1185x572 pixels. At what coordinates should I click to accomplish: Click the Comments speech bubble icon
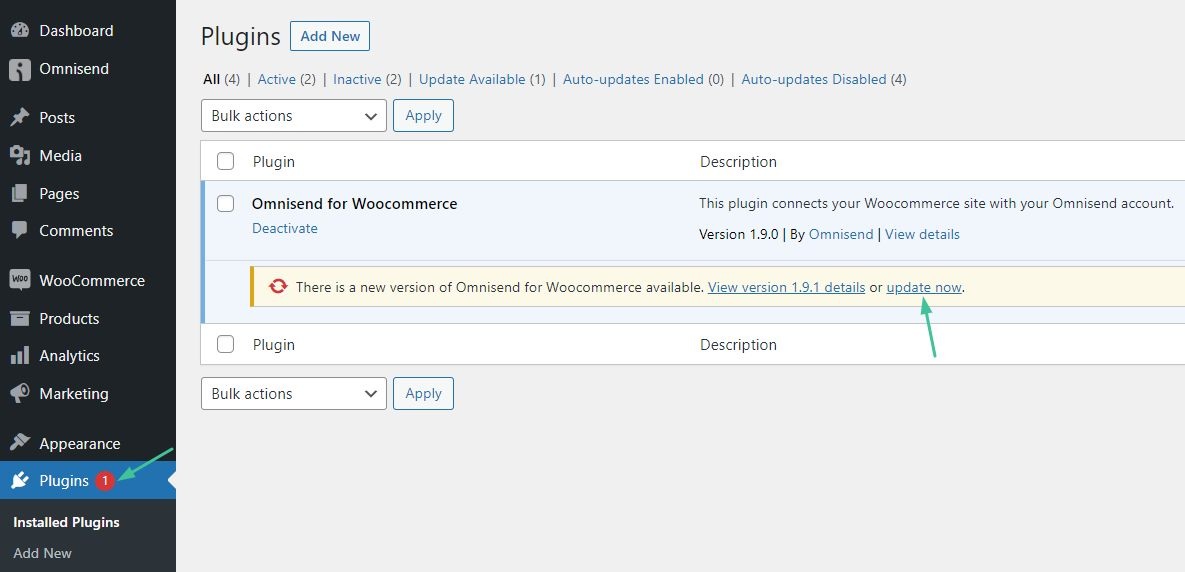pos(20,230)
